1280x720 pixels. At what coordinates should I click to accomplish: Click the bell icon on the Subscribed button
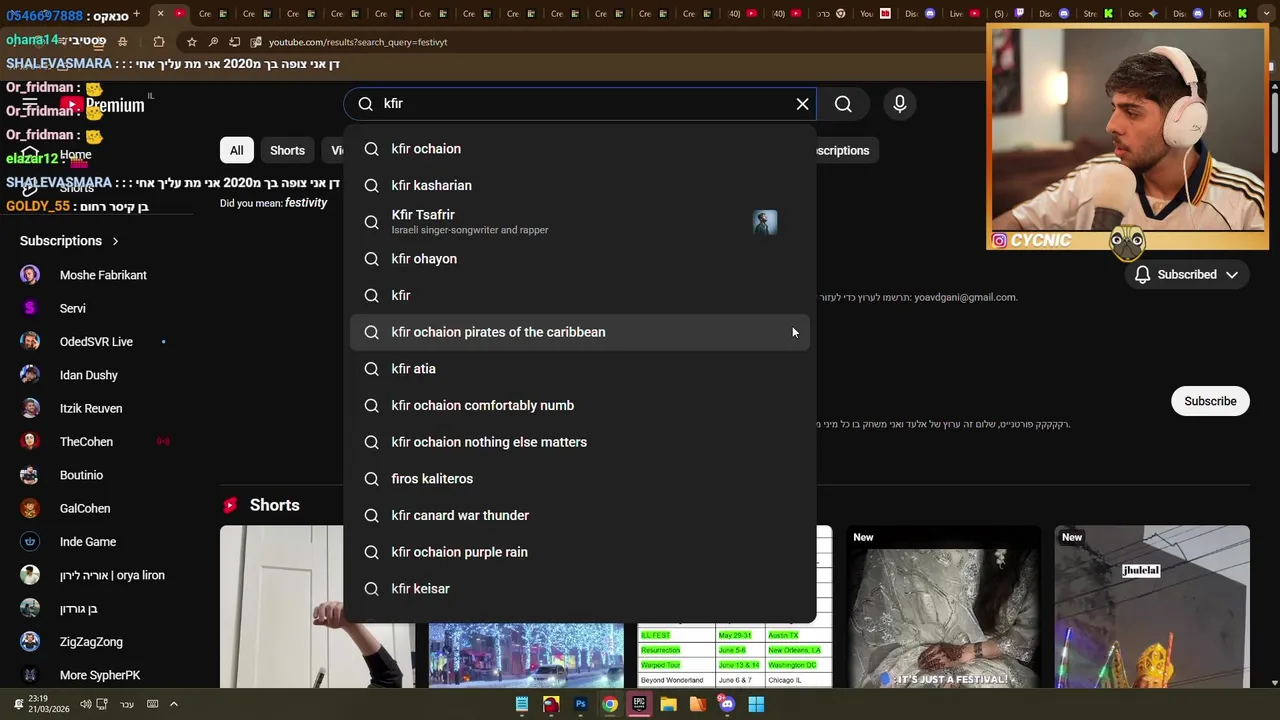[1142, 275]
